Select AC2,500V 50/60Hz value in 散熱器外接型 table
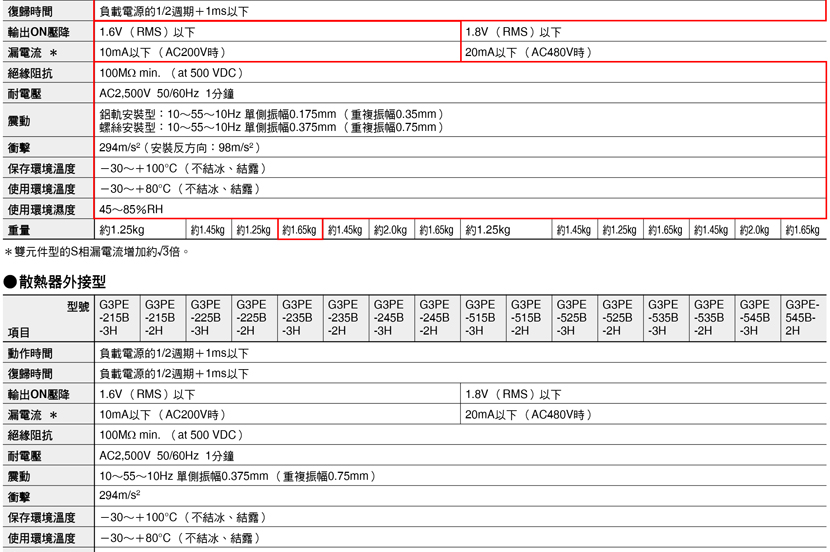830x552 pixels. tap(167, 456)
